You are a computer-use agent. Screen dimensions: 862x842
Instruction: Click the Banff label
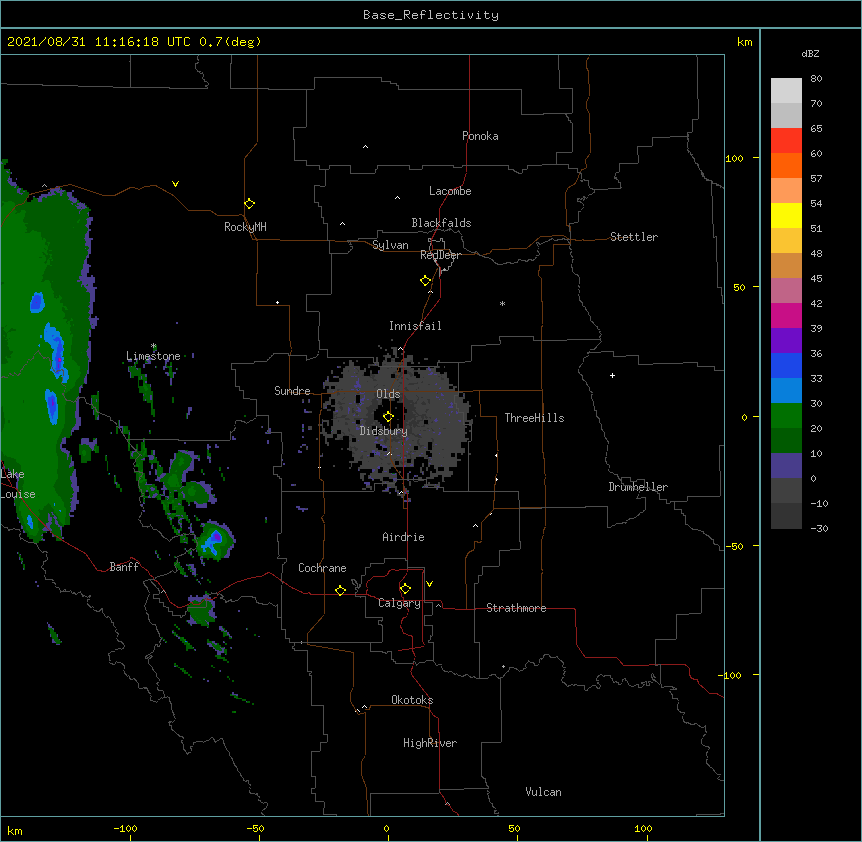click(124, 567)
